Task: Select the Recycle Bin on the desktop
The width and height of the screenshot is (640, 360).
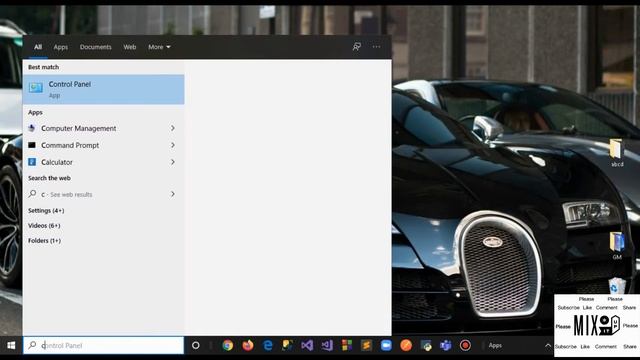Action: tap(617, 285)
